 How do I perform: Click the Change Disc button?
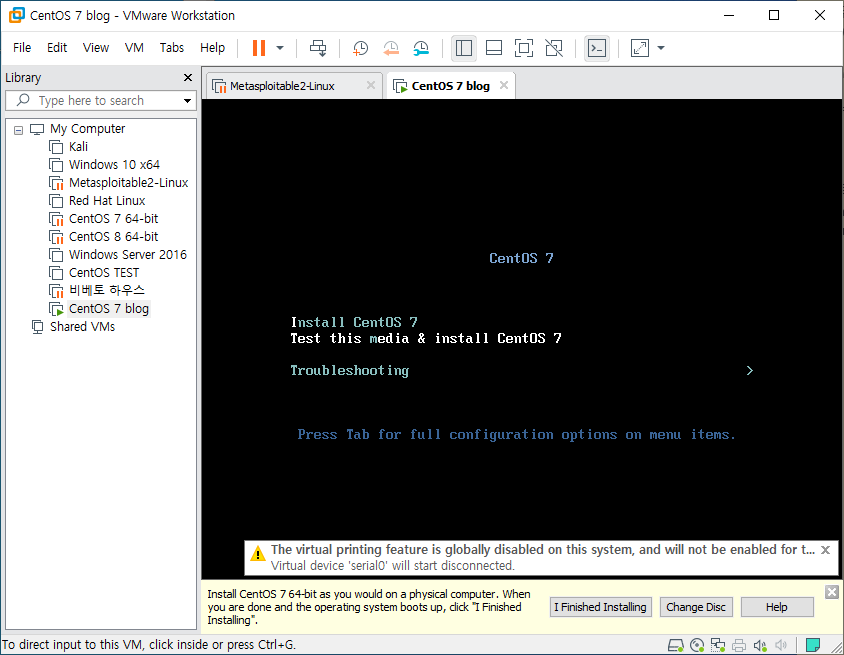point(696,607)
